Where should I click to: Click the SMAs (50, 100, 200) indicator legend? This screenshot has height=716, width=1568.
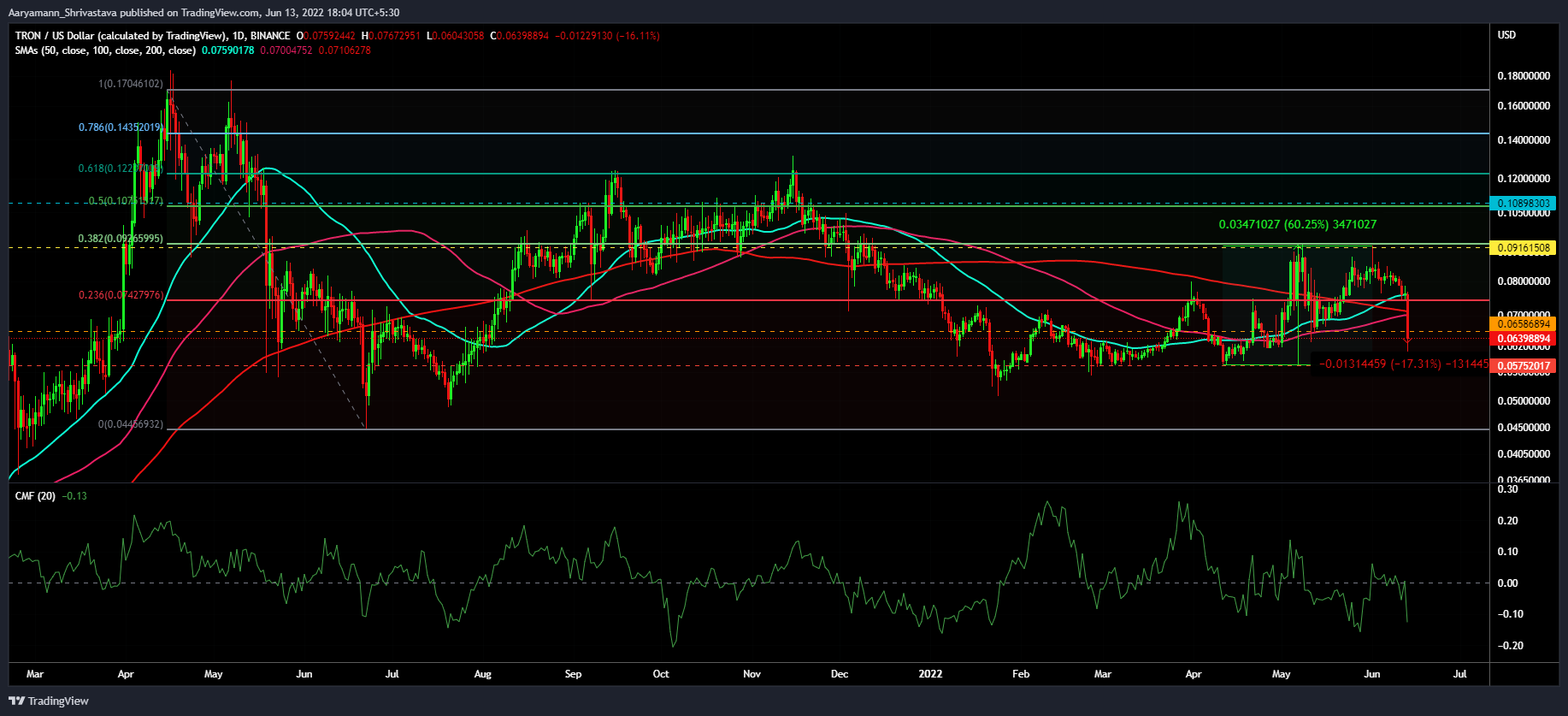click(105, 50)
